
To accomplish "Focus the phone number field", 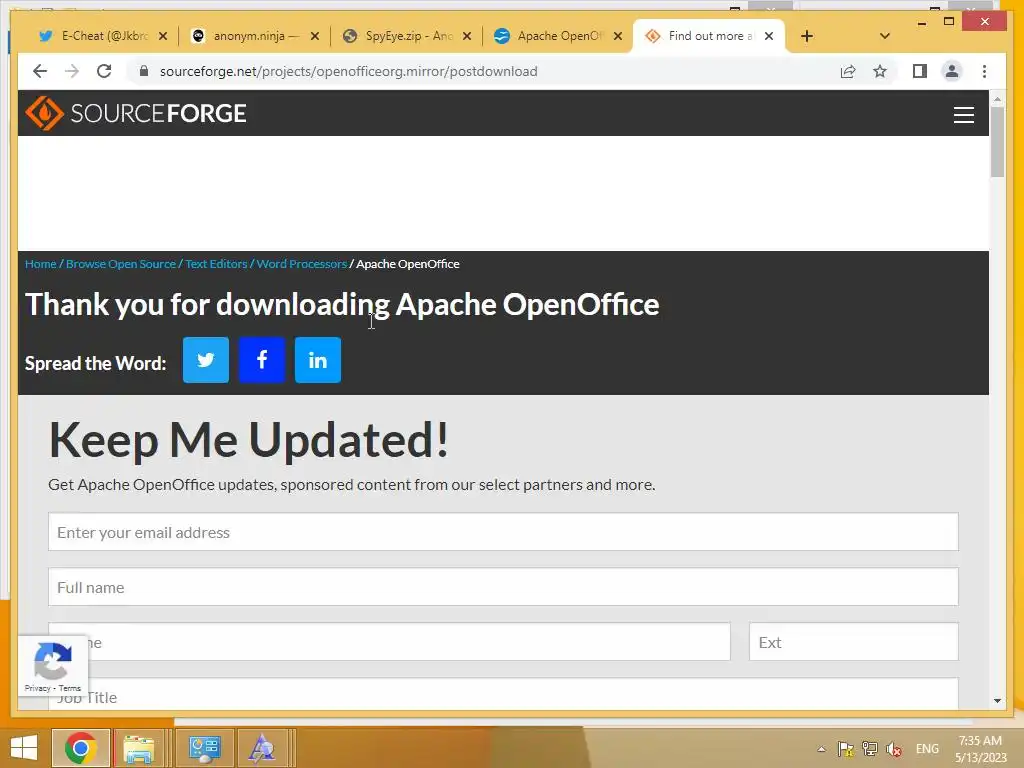I will (x=389, y=641).
